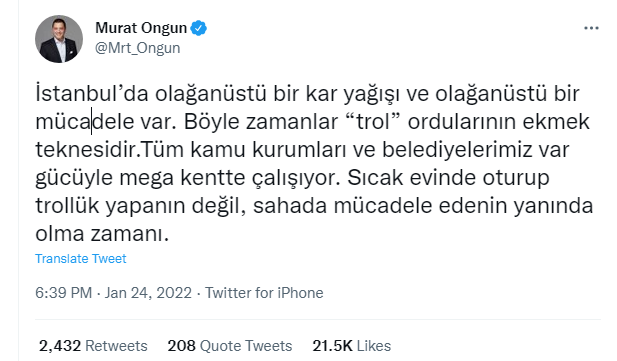Click the Murat Ongun display name
Image resolution: width=617 pixels, height=361 pixels.
[x=141, y=28]
